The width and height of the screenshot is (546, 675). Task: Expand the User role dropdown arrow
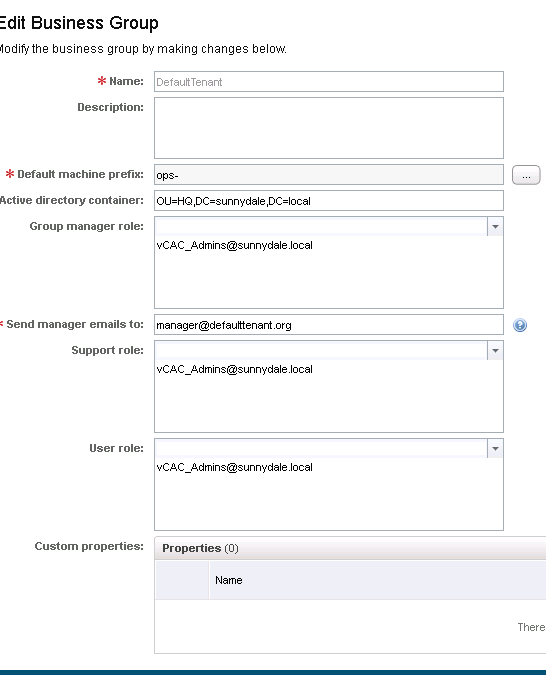[x=495, y=449]
